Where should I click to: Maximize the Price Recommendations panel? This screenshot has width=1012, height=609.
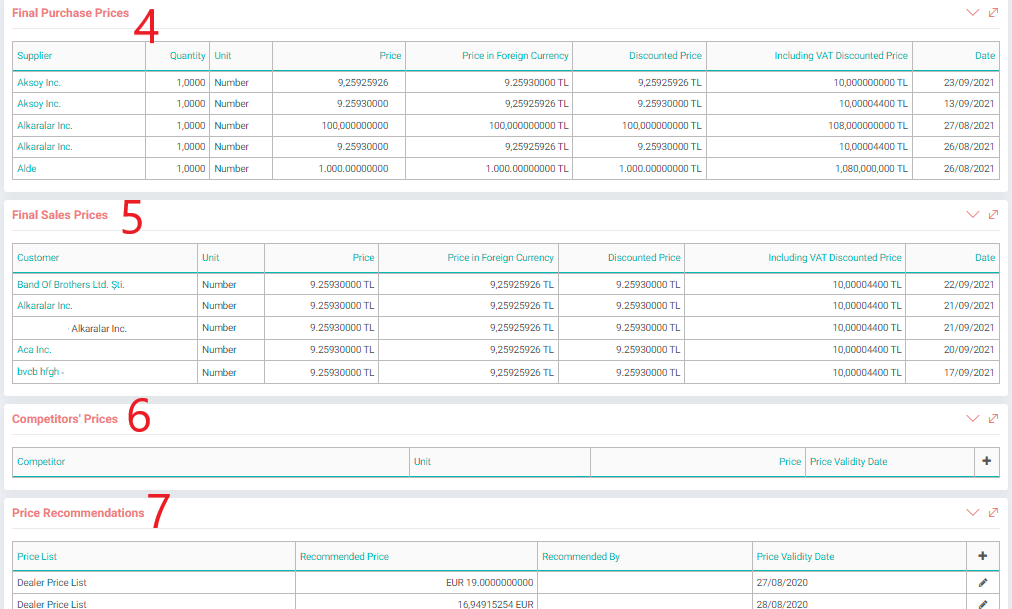993,513
